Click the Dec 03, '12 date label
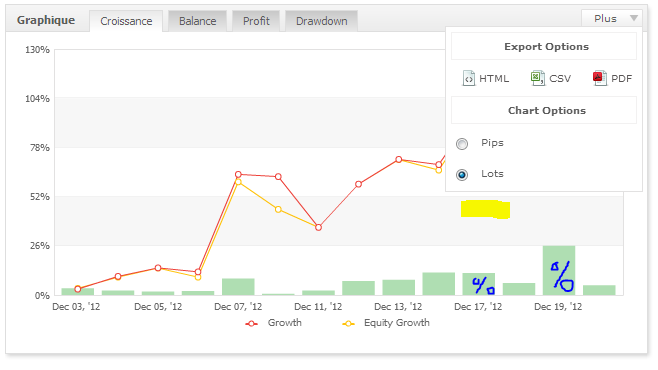Screen dimensions: 658x370 [x=76, y=307]
